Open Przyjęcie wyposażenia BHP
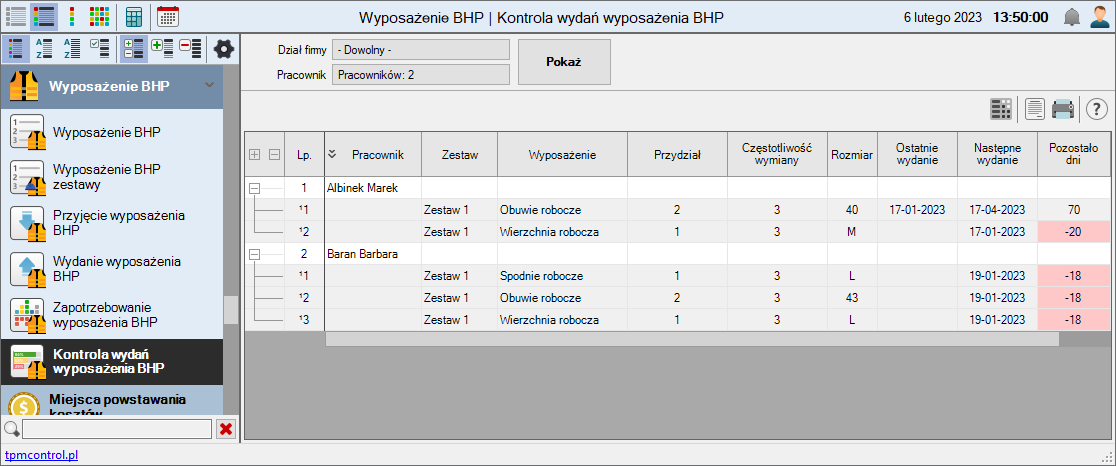 pyautogui.click(x=112, y=223)
